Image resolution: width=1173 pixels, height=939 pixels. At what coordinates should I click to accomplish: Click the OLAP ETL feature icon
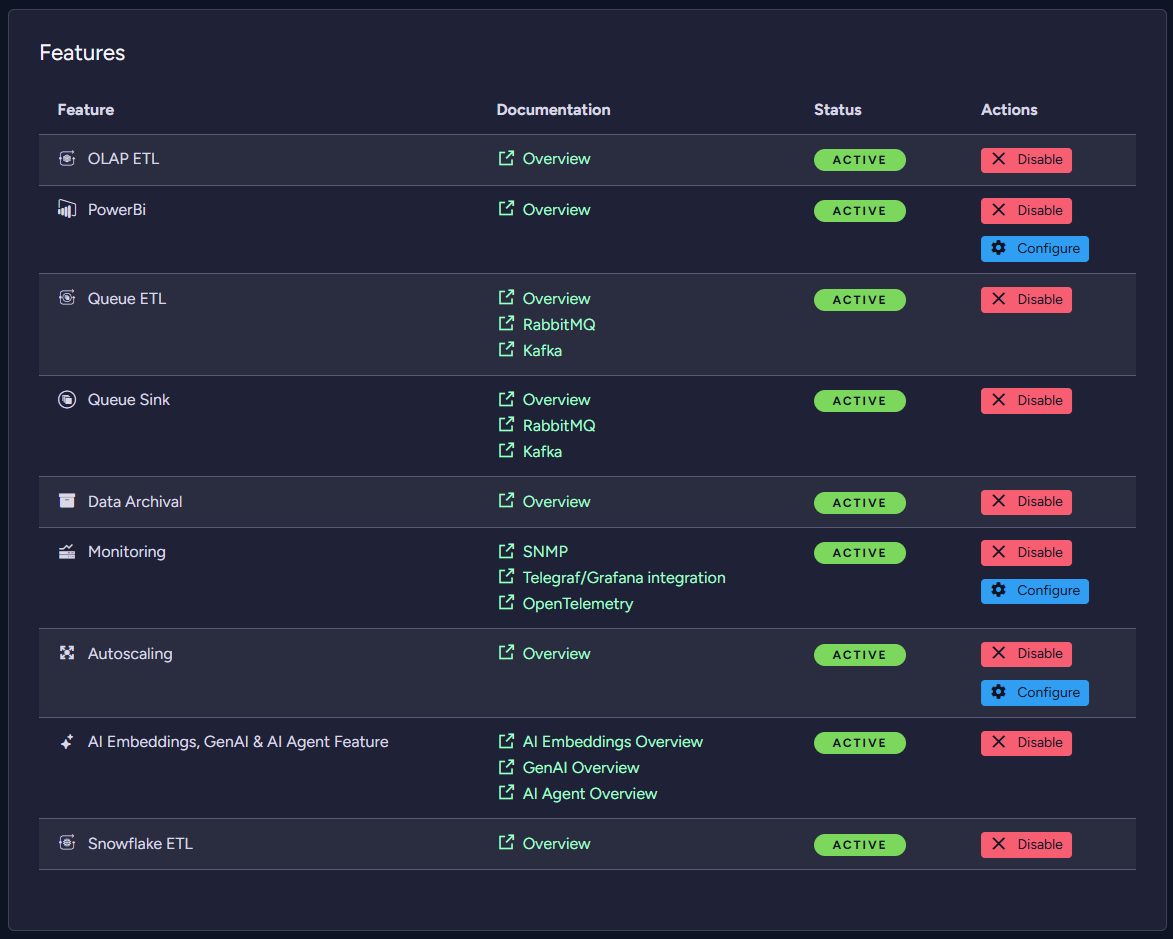67,158
